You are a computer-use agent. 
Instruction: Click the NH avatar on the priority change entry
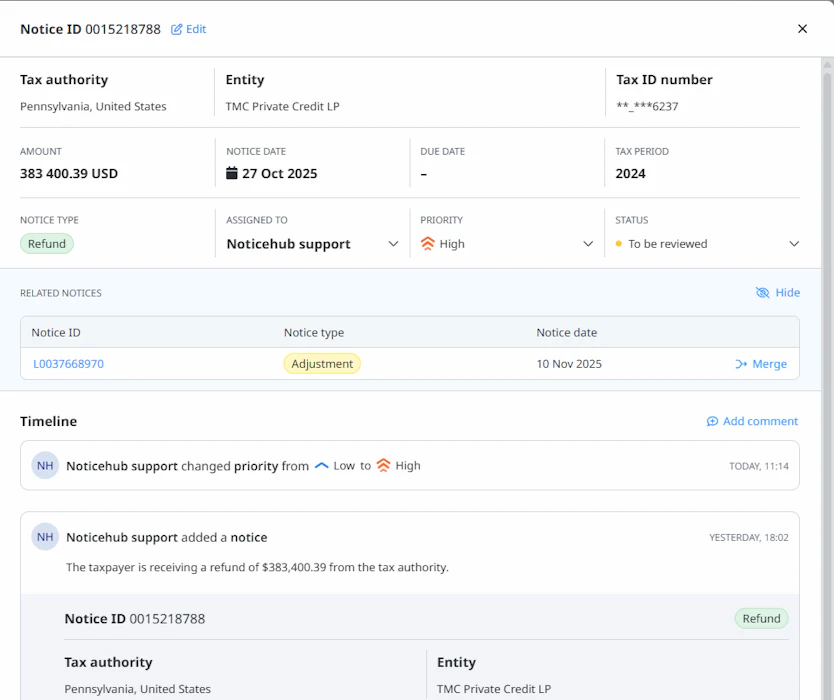pos(45,466)
